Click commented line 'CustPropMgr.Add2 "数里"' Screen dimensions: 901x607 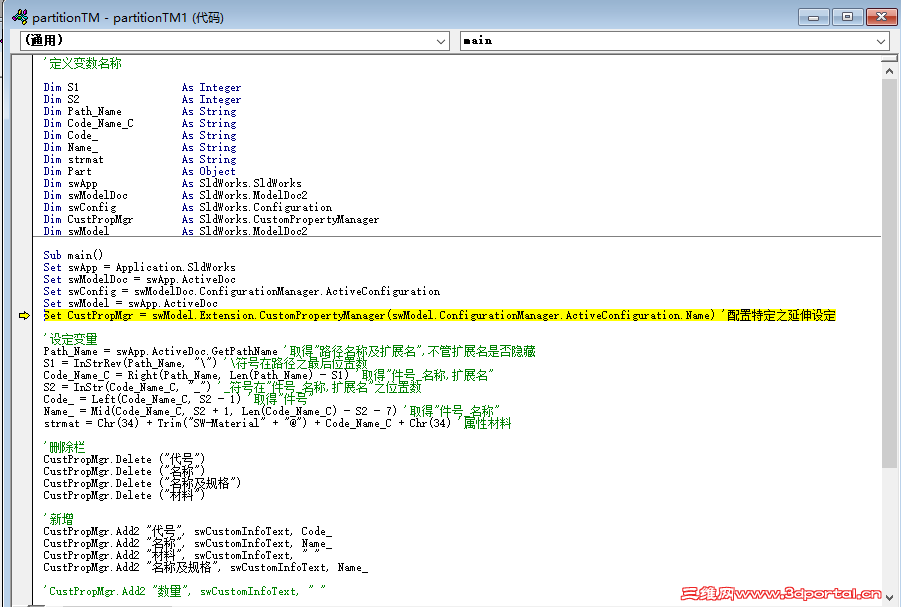click(184, 591)
